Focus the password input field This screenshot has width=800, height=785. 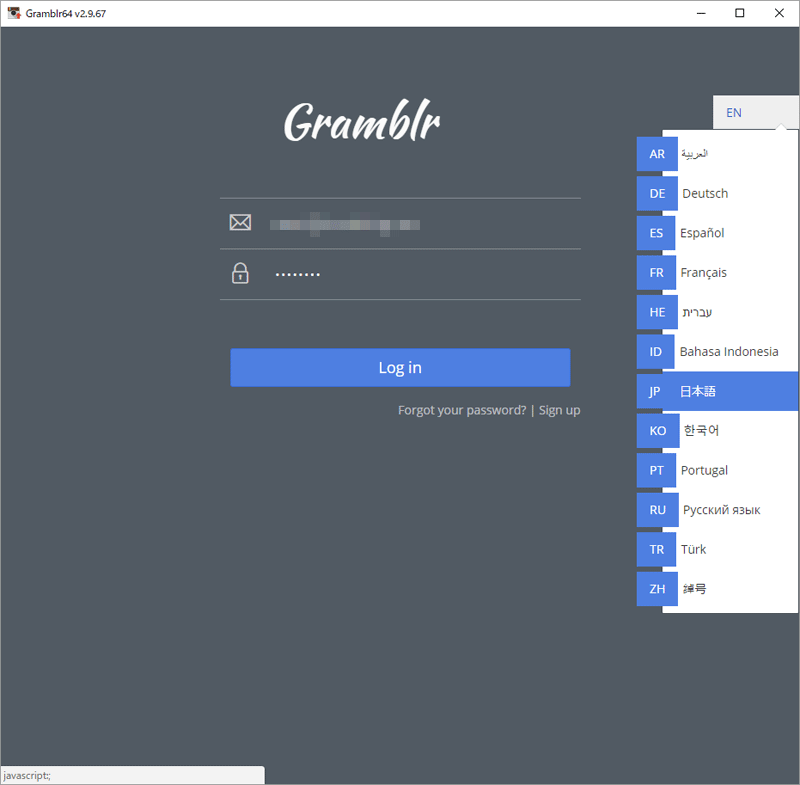[400, 274]
